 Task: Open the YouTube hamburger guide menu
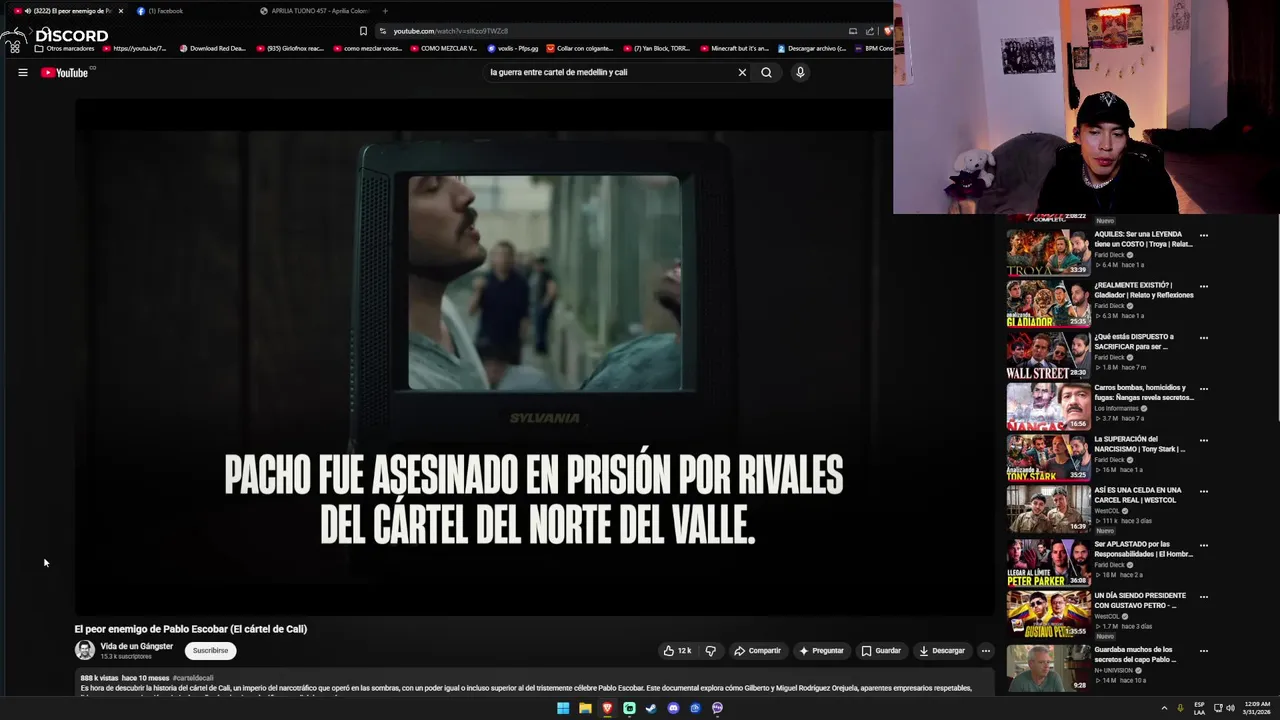click(22, 72)
